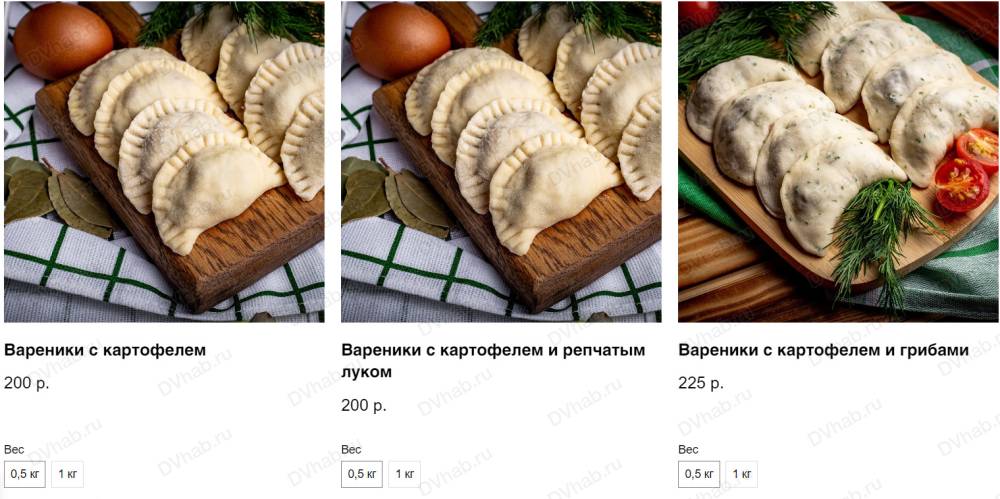Click the Вес label of the onion vareniki item
Screen dimensions: 1000x499
tap(351, 449)
